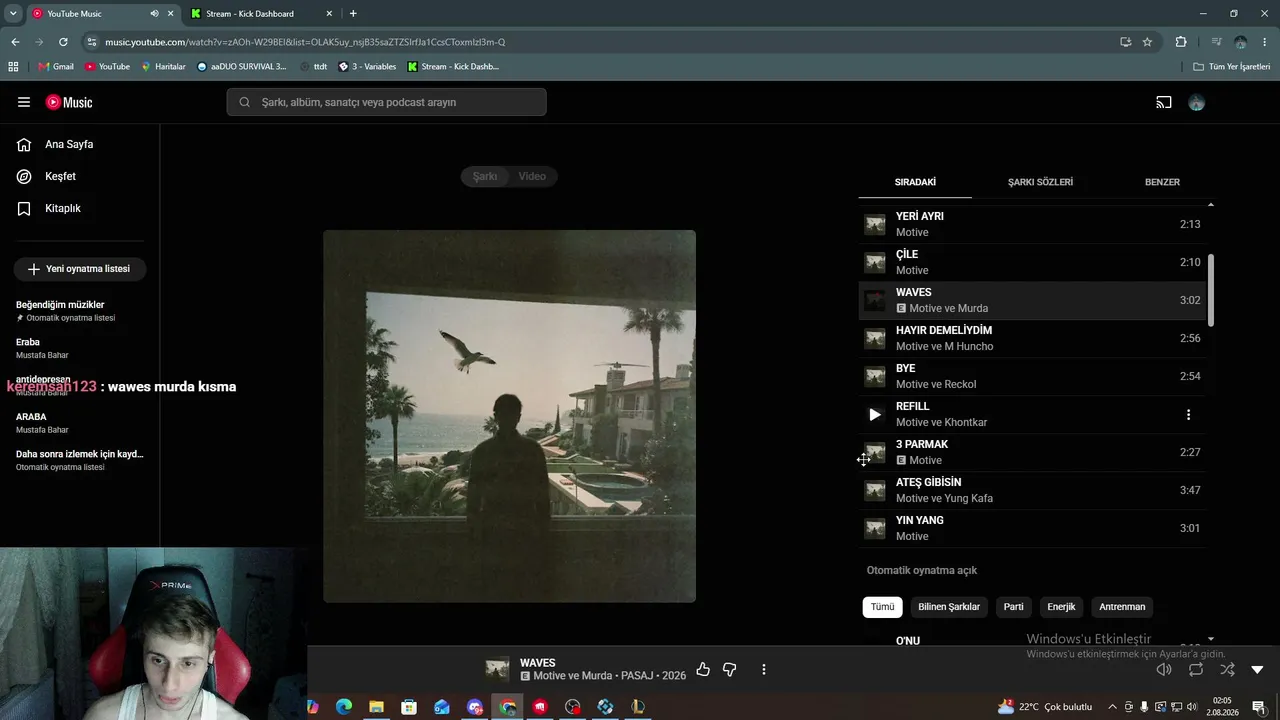
Task: Create a playlist with Yeni oynatma listesi
Action: tap(79, 269)
